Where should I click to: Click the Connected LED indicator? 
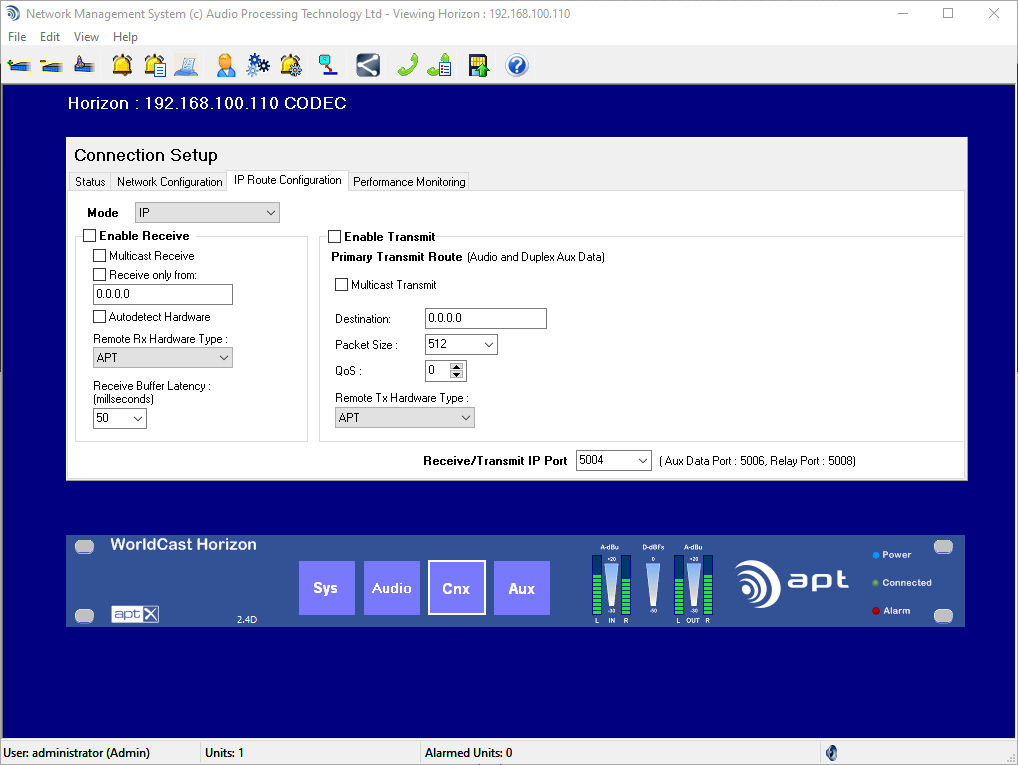(876, 583)
